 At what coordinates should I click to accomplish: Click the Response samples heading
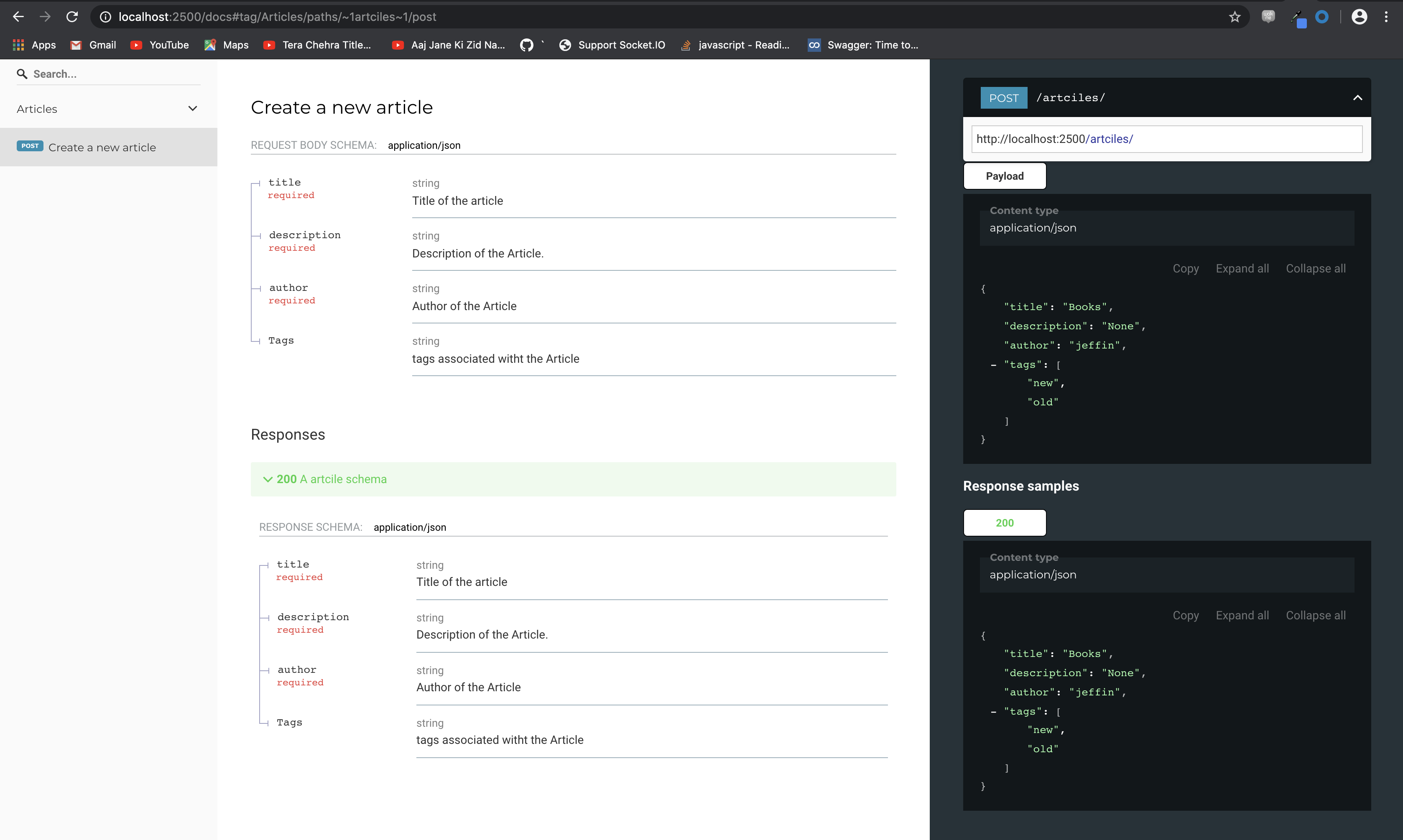point(1021,486)
